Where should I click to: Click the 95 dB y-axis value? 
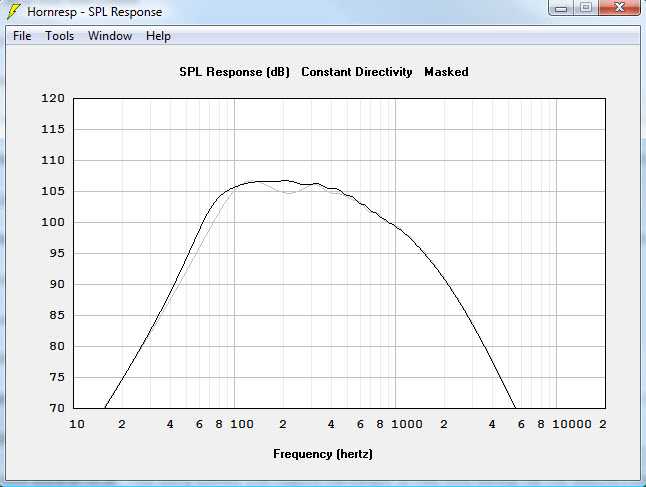click(57, 253)
